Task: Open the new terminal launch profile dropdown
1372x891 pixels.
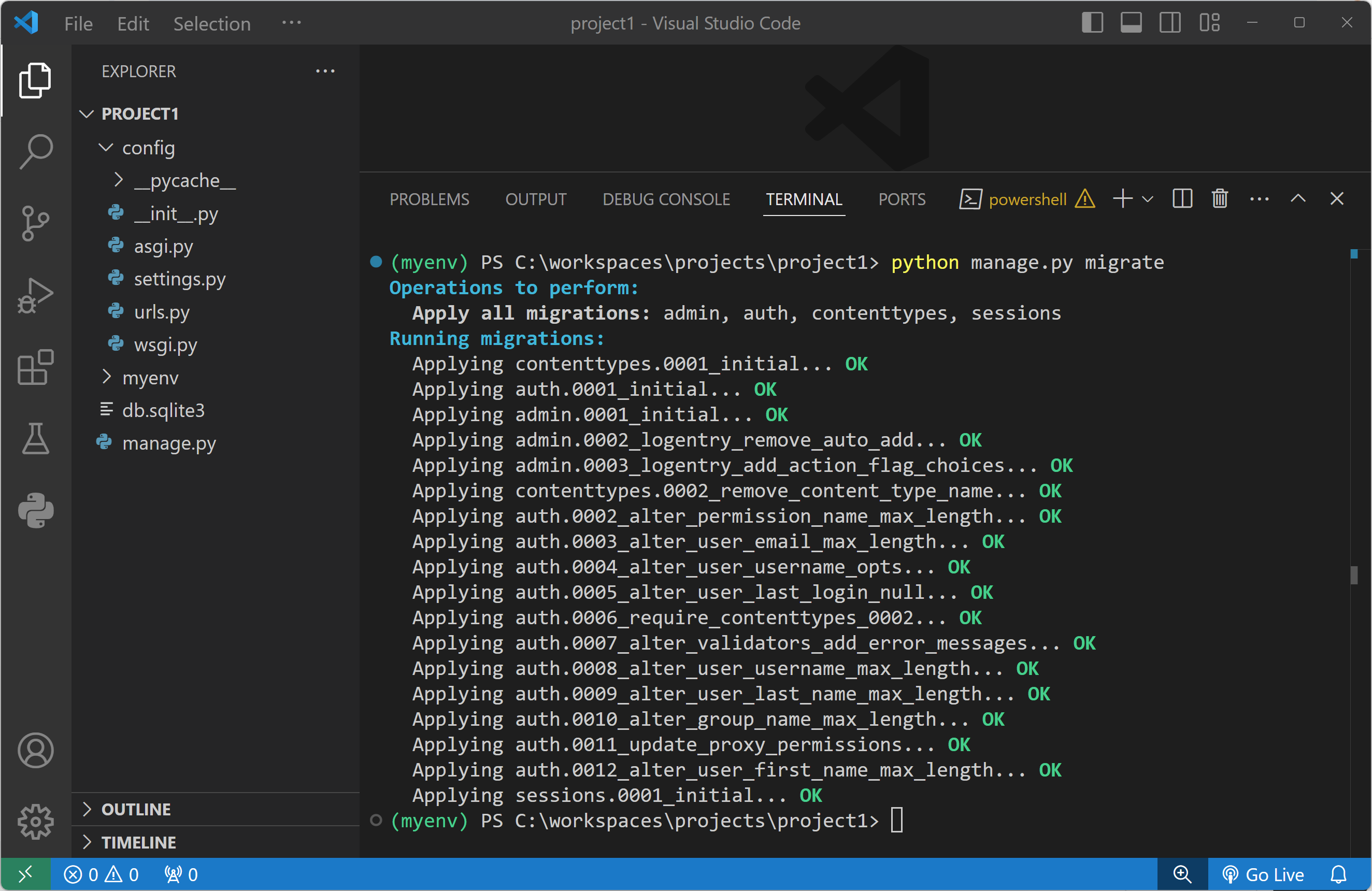Action: [1148, 199]
